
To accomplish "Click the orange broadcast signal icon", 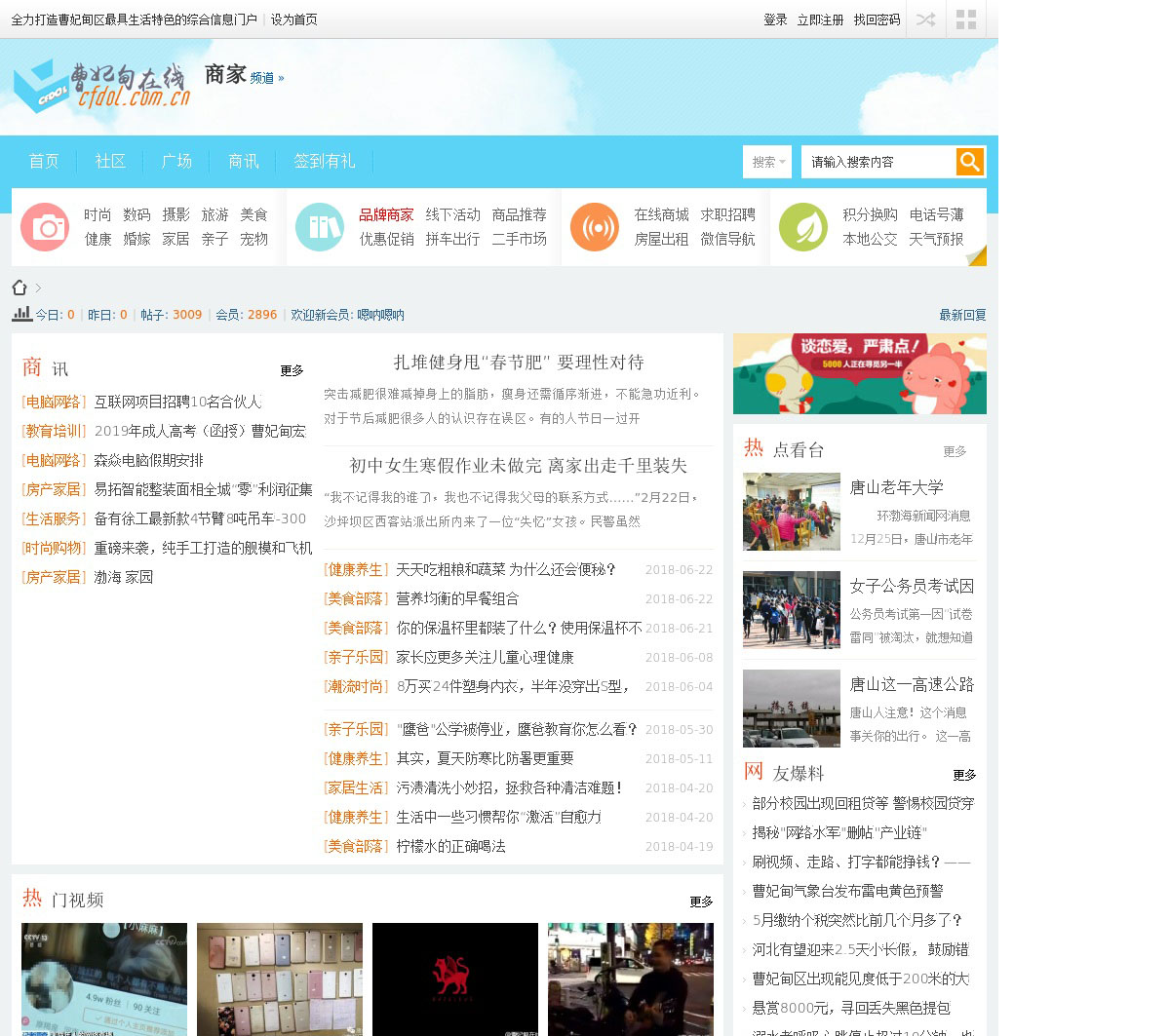I will [x=595, y=227].
